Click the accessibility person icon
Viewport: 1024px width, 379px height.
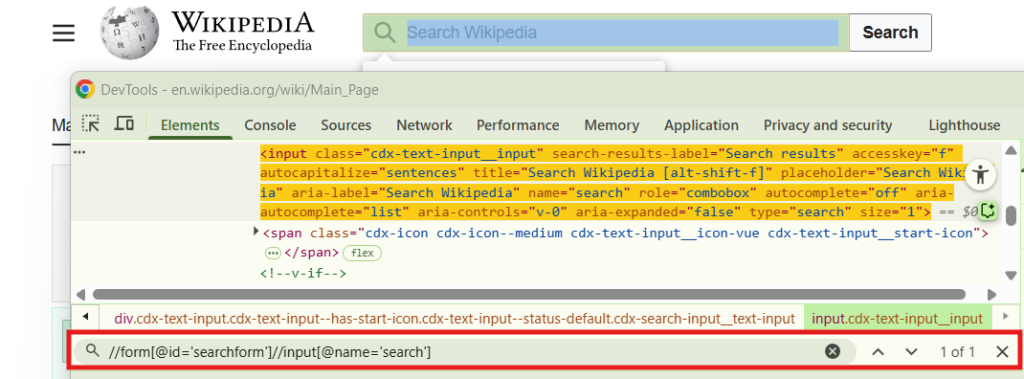tap(980, 174)
